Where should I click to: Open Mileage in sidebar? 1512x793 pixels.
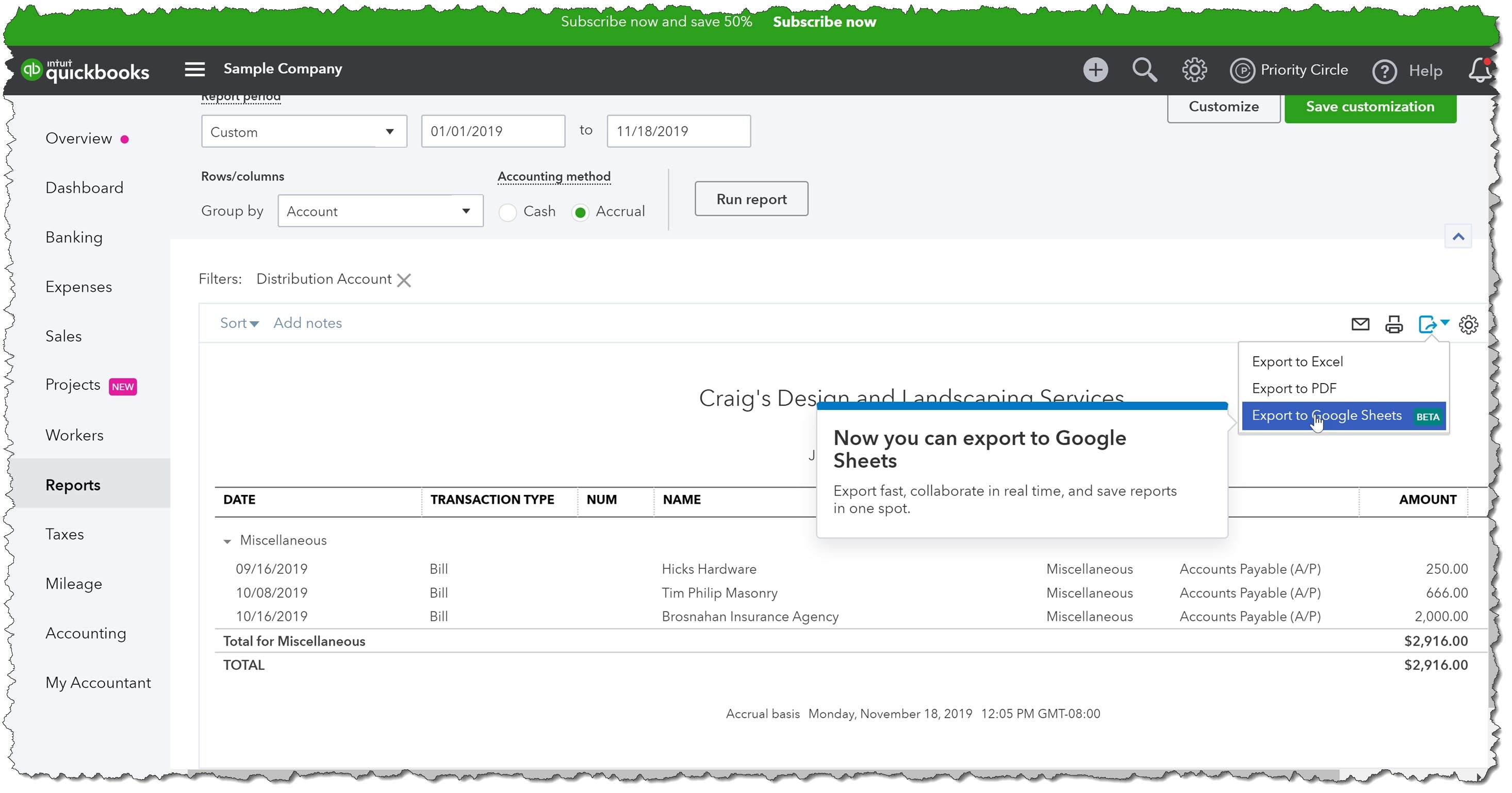[x=74, y=584]
